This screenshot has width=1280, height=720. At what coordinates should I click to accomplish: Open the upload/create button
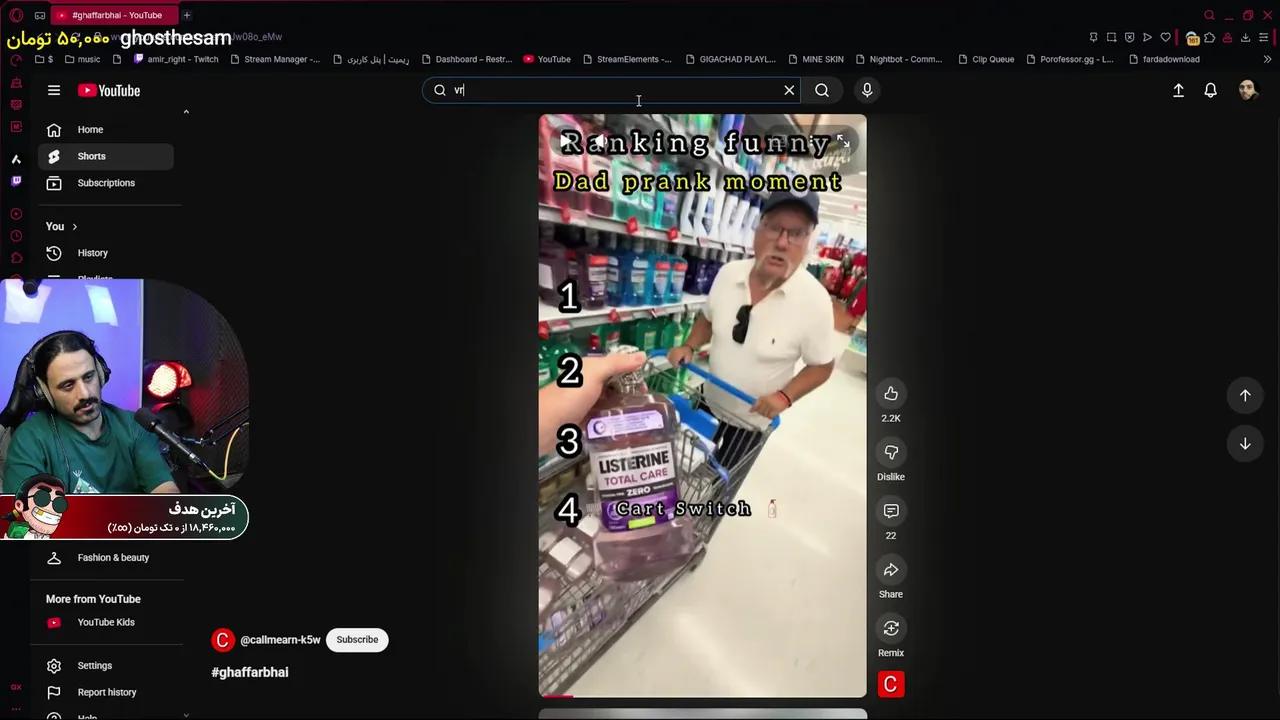1178,90
